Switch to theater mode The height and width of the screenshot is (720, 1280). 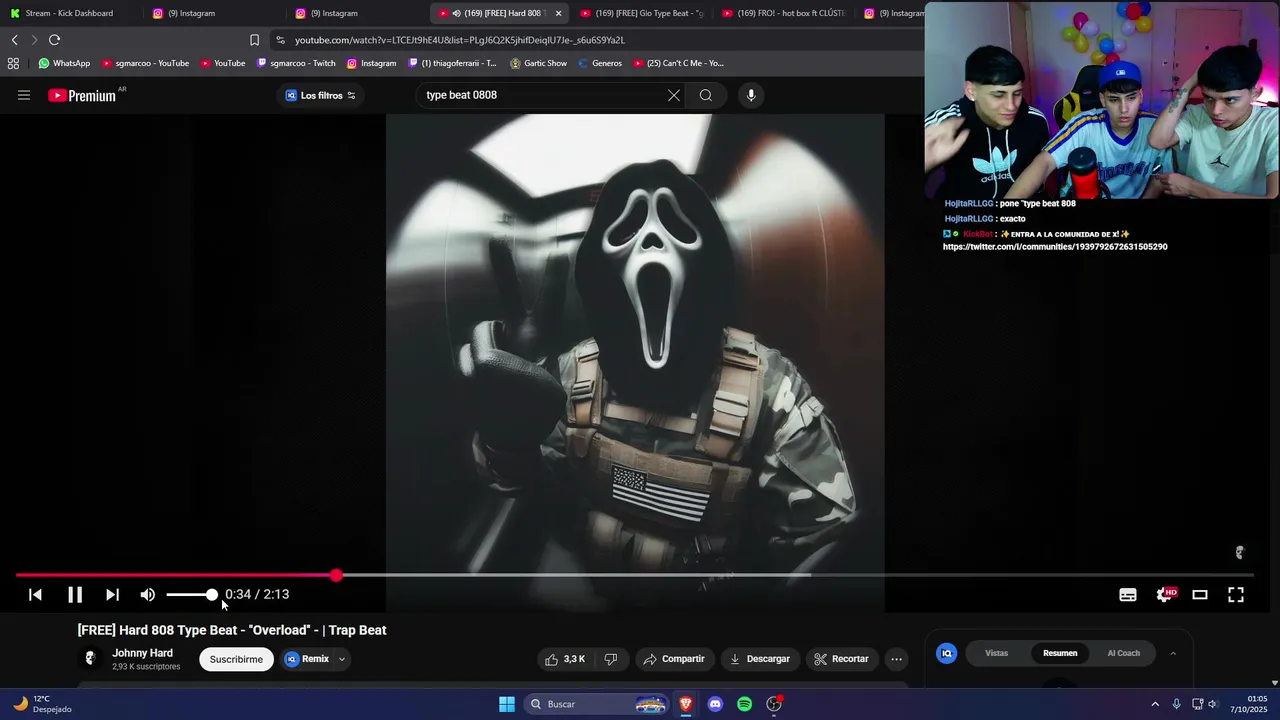point(1200,595)
